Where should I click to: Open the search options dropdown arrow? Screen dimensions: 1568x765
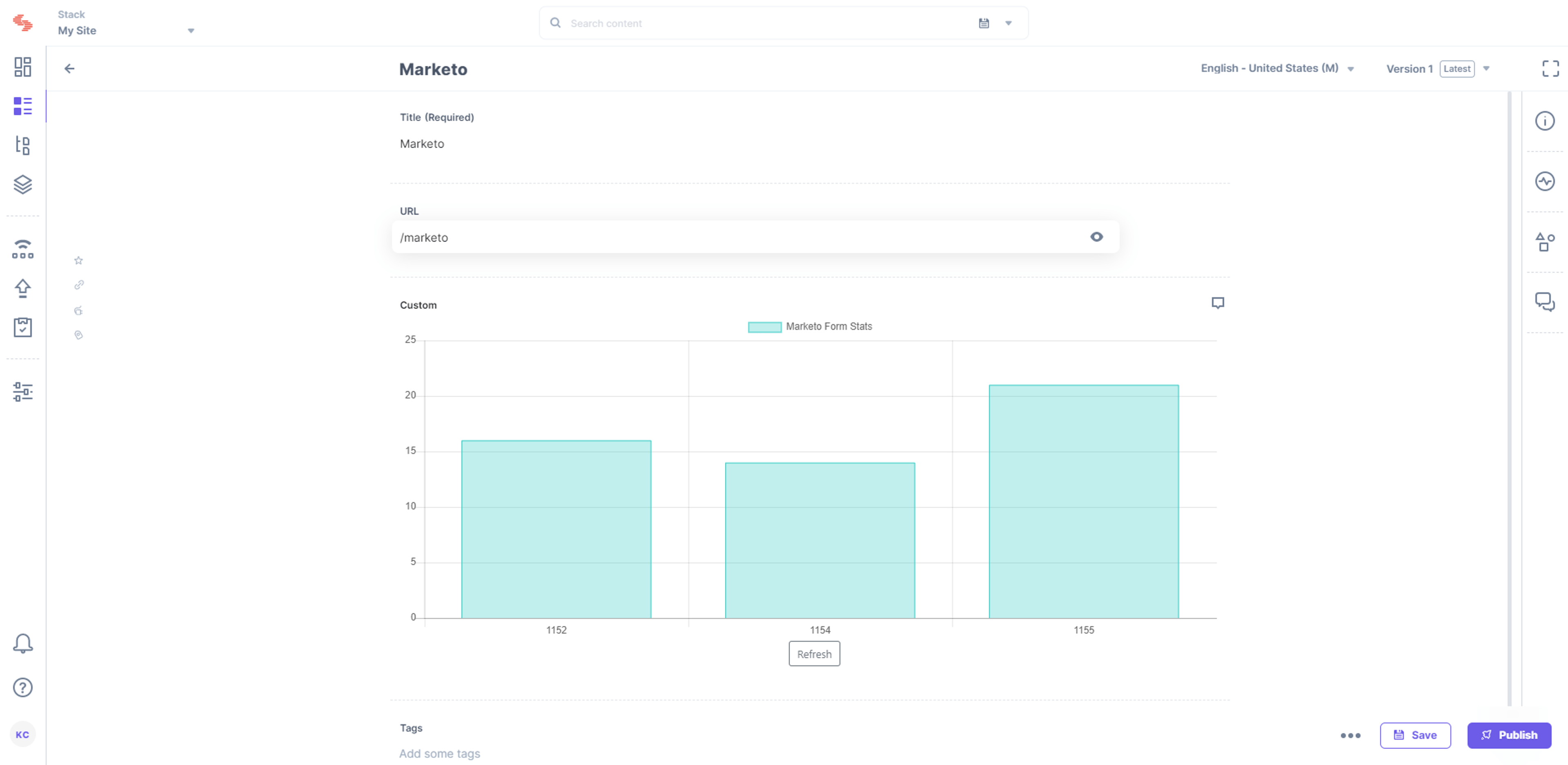click(1008, 23)
